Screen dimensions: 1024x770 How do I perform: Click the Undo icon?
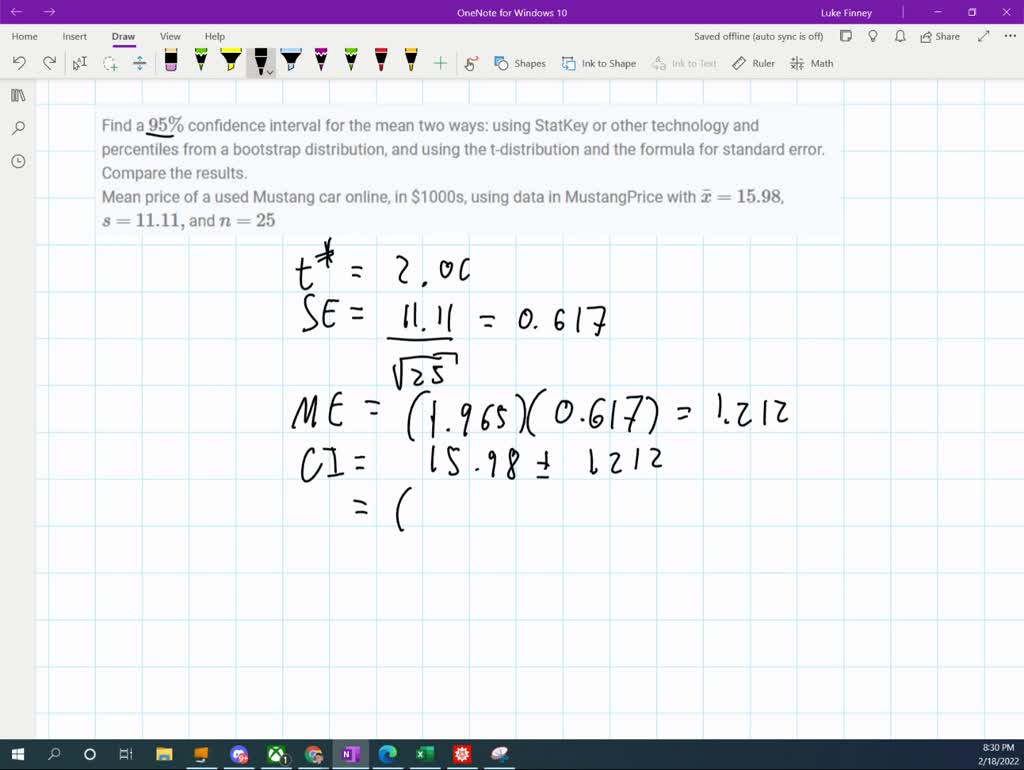18,63
